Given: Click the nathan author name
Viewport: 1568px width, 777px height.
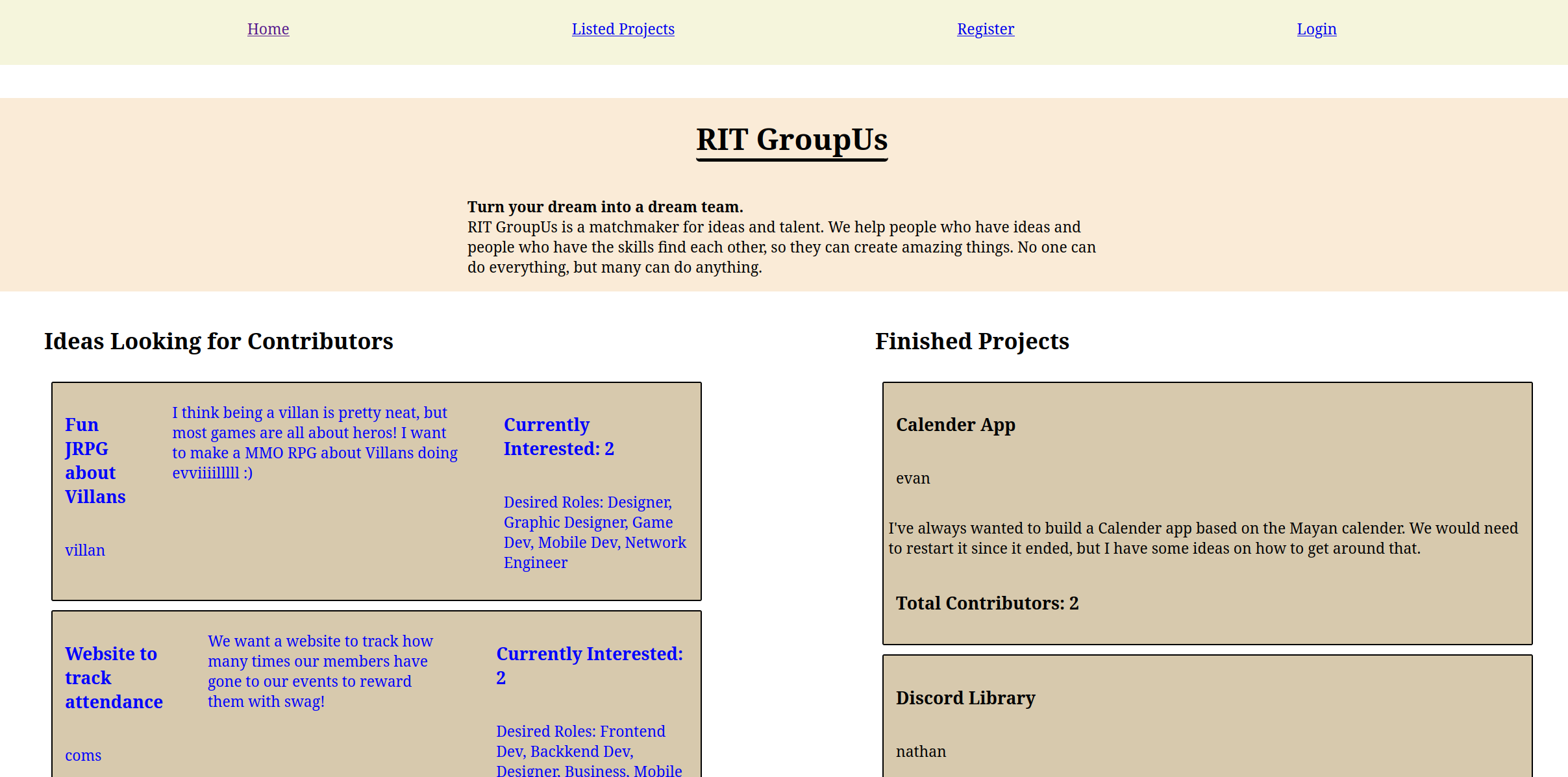Looking at the screenshot, I should click(921, 752).
